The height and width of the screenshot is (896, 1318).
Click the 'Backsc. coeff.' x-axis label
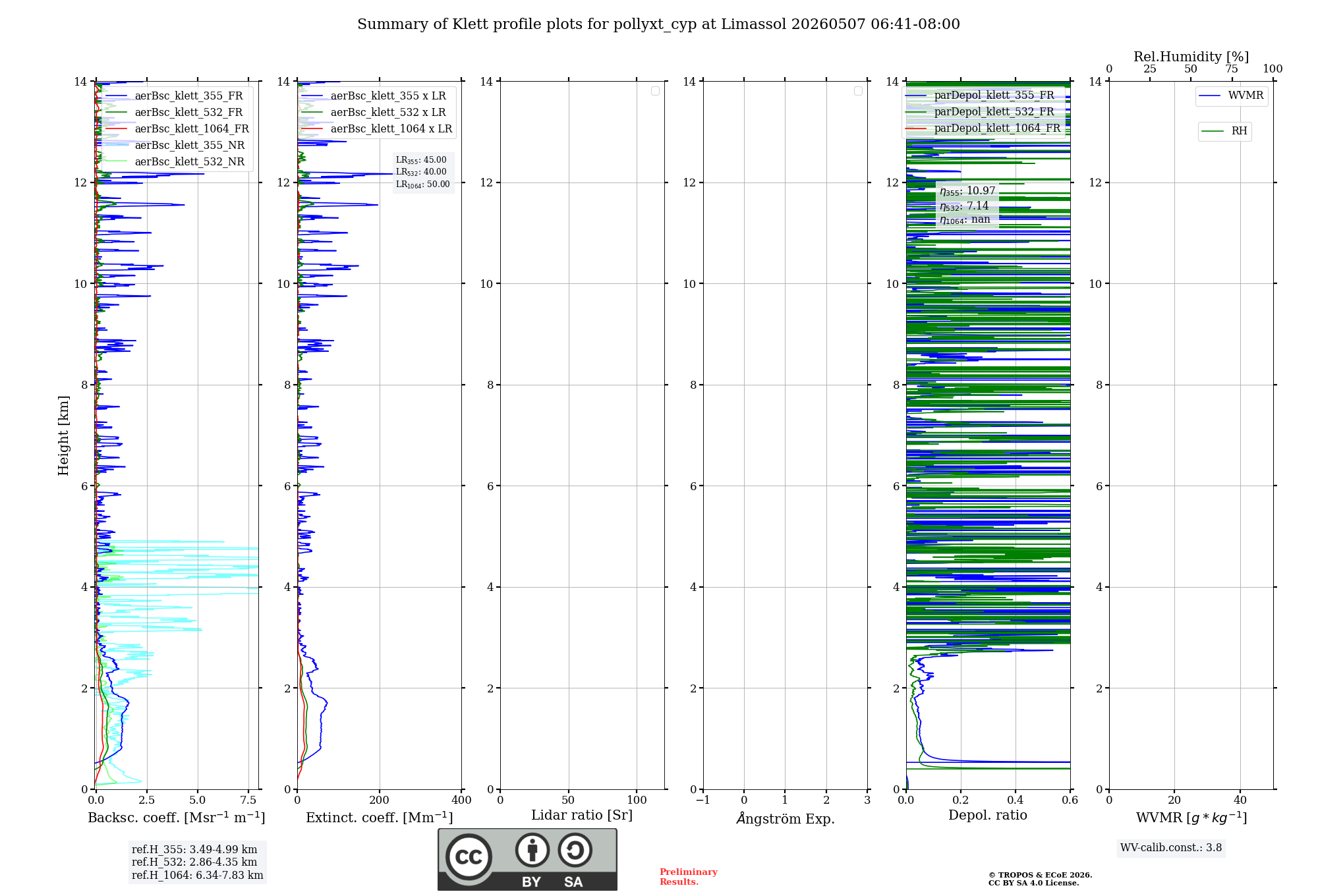[x=177, y=818]
